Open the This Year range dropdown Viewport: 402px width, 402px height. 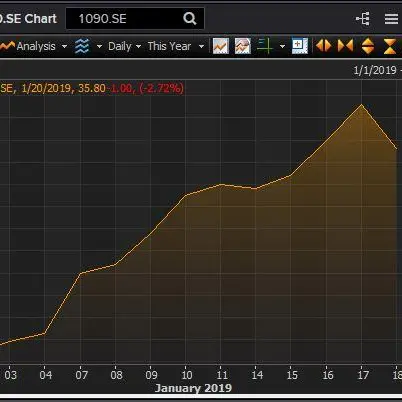pos(176,46)
